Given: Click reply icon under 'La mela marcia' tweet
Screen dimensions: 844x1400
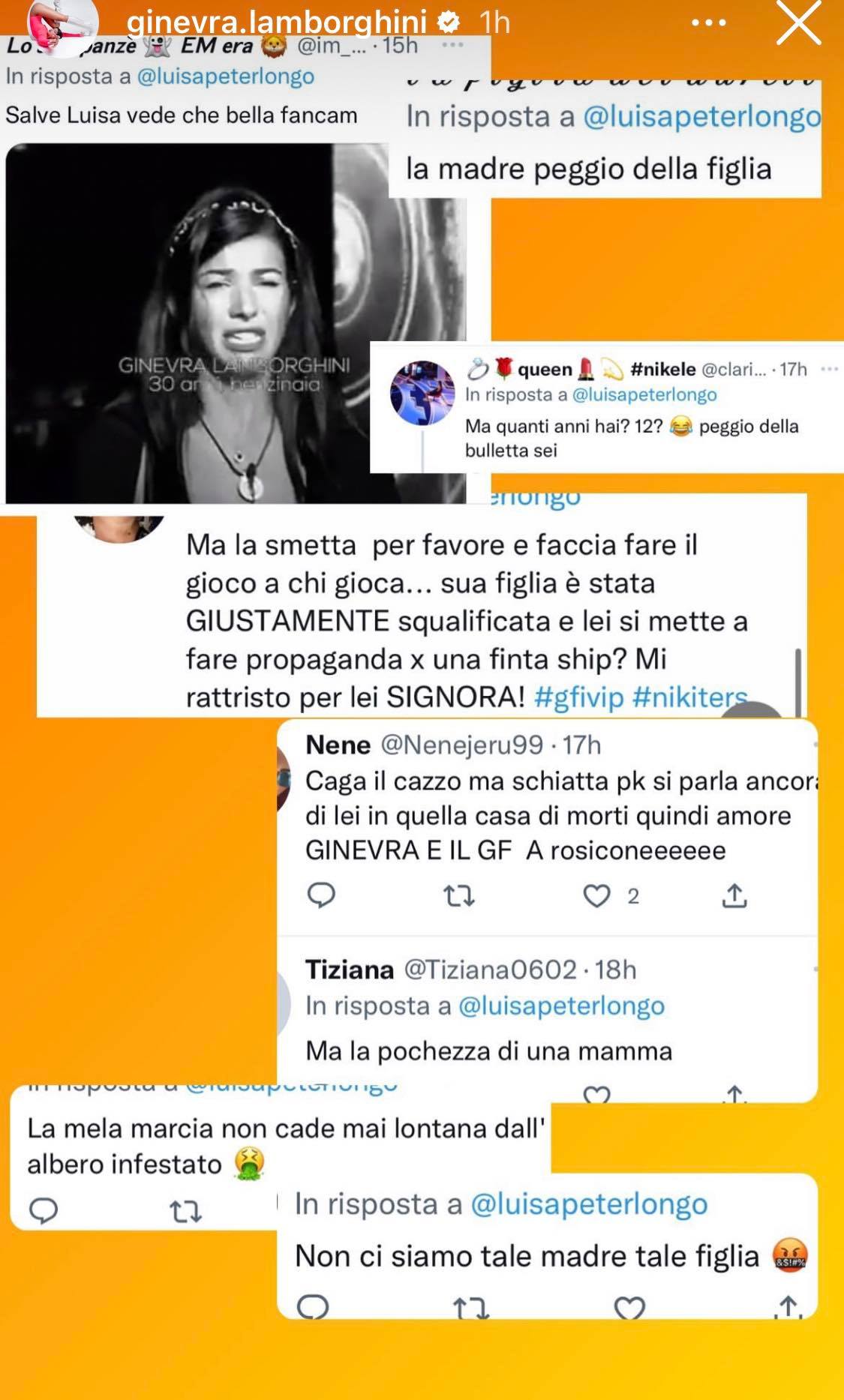Looking at the screenshot, I should pyautogui.click(x=44, y=1211).
